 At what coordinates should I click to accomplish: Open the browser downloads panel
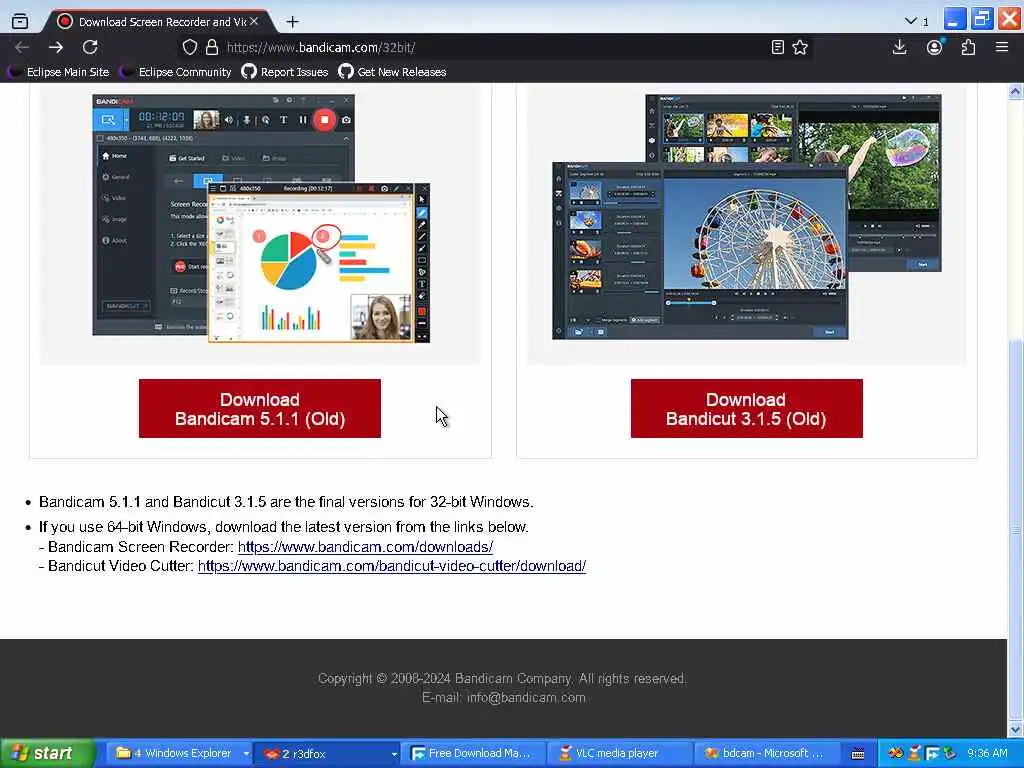899,47
